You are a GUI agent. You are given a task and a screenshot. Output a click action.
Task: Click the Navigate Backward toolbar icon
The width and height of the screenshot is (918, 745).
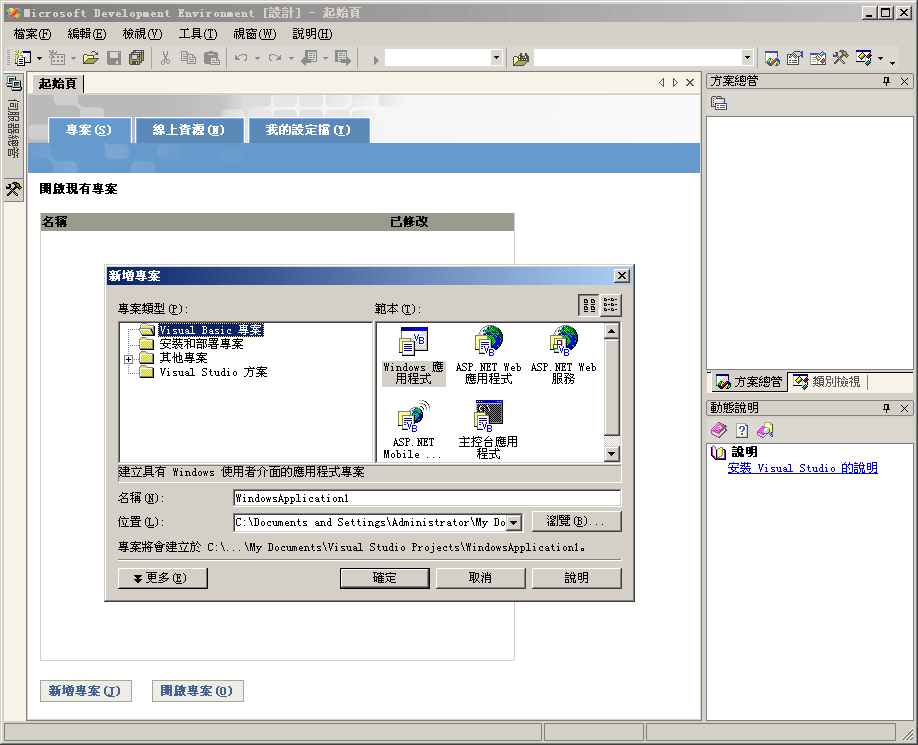pyautogui.click(x=309, y=58)
